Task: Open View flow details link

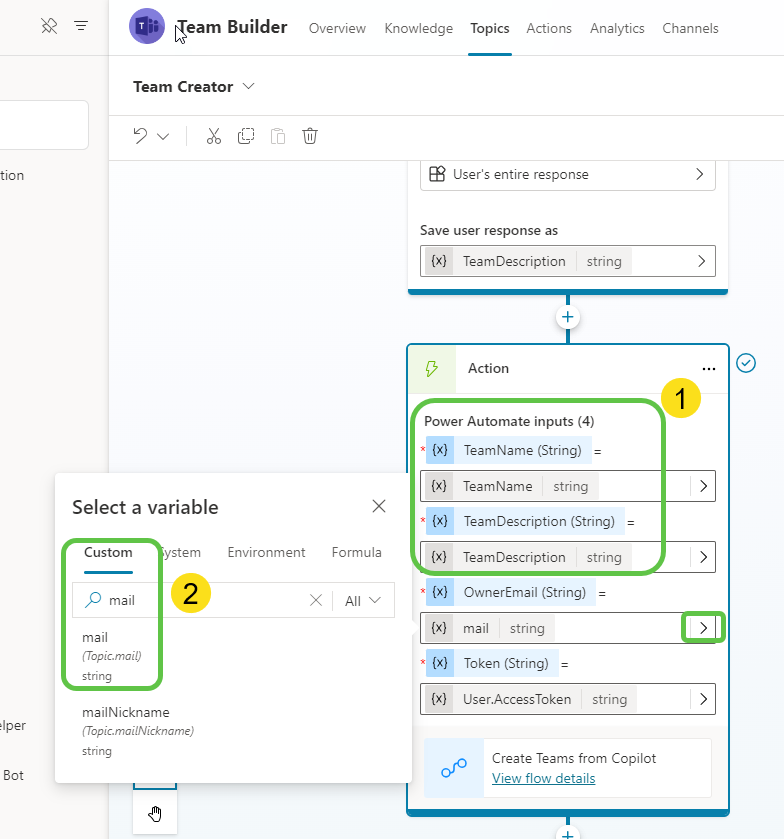Action: 543,778
